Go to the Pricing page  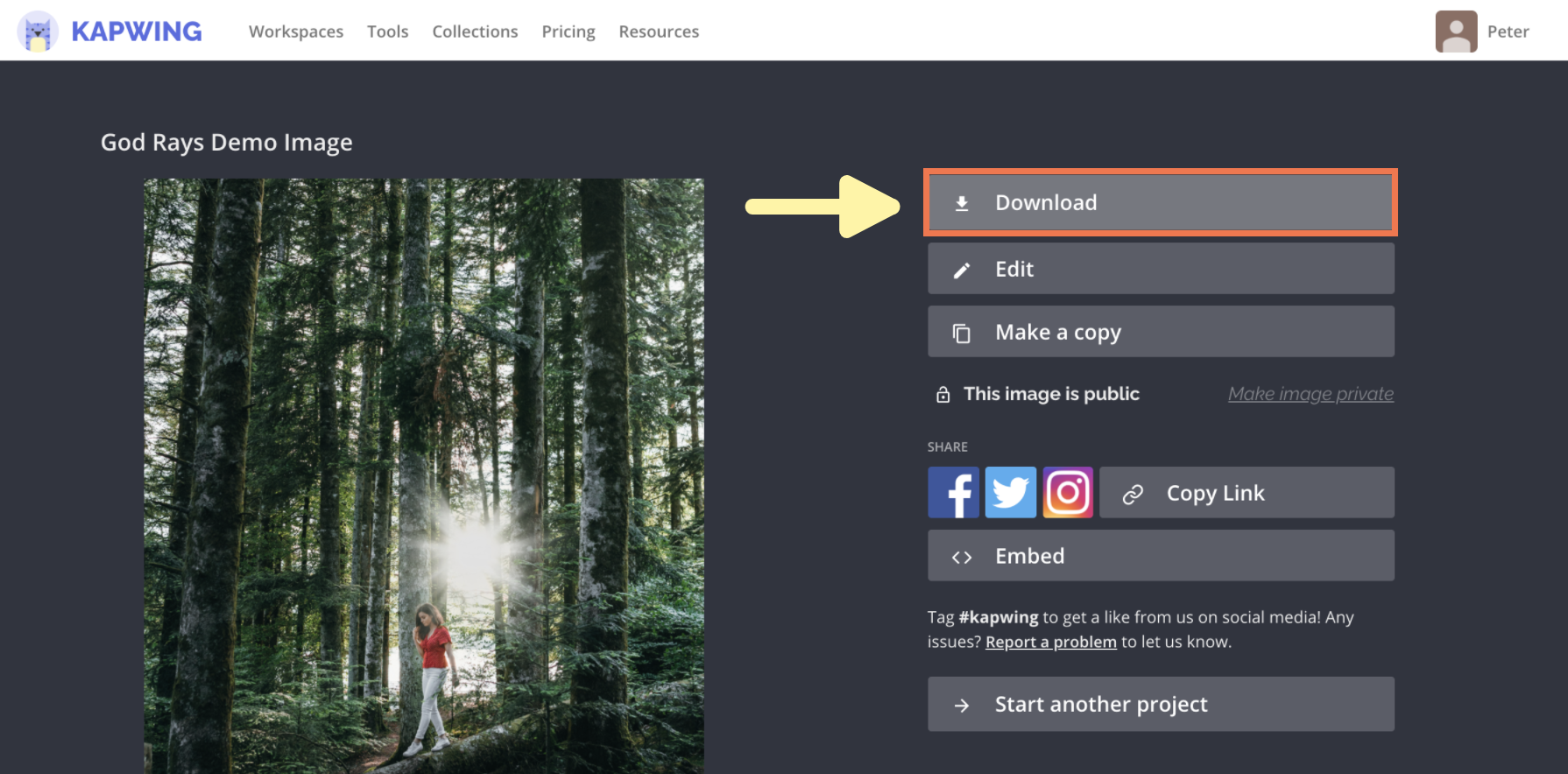pos(569,32)
